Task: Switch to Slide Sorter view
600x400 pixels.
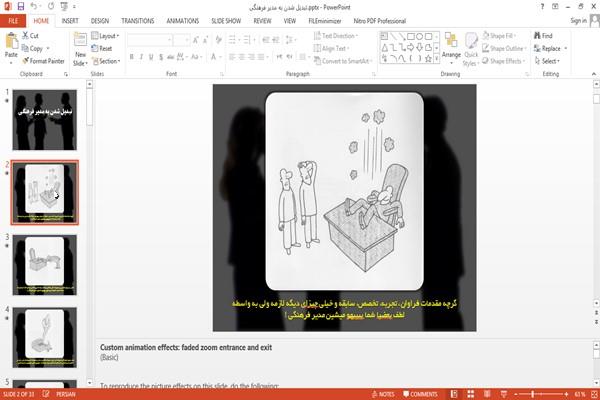Action: [471, 394]
